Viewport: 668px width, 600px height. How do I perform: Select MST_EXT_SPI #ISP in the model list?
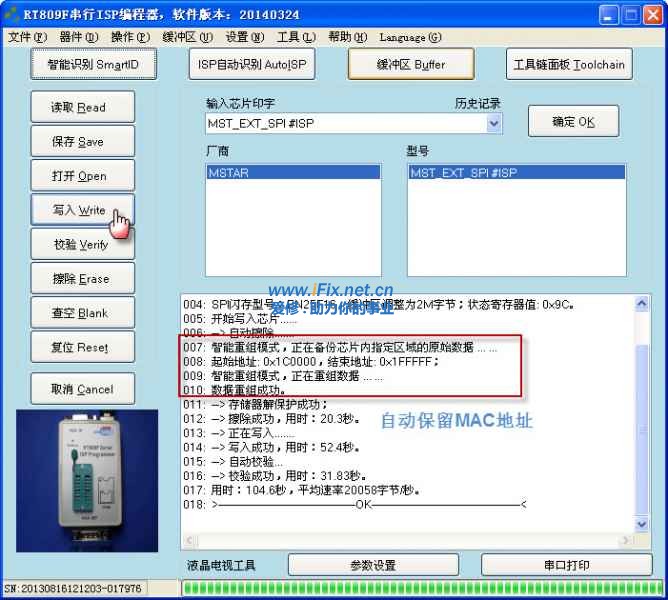pos(516,173)
